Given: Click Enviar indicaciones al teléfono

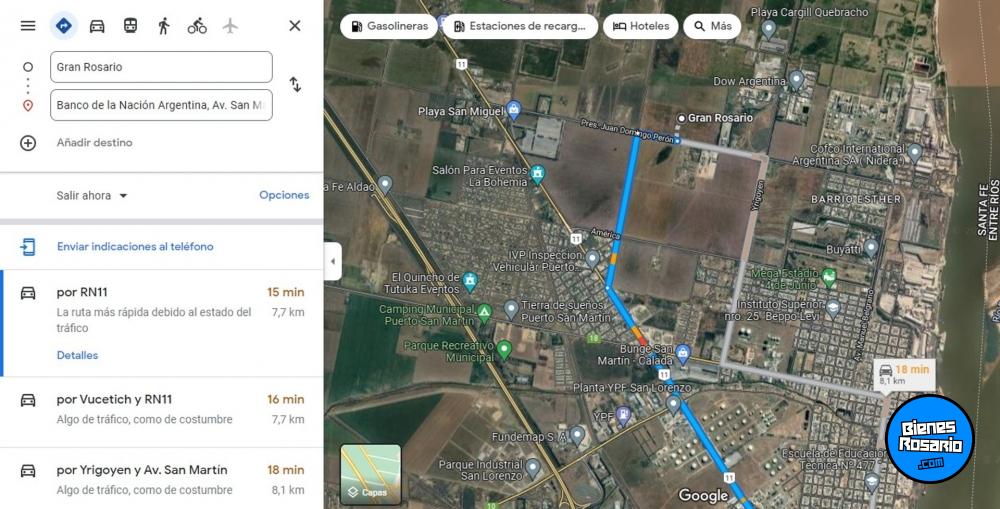Looking at the screenshot, I should [x=135, y=247].
